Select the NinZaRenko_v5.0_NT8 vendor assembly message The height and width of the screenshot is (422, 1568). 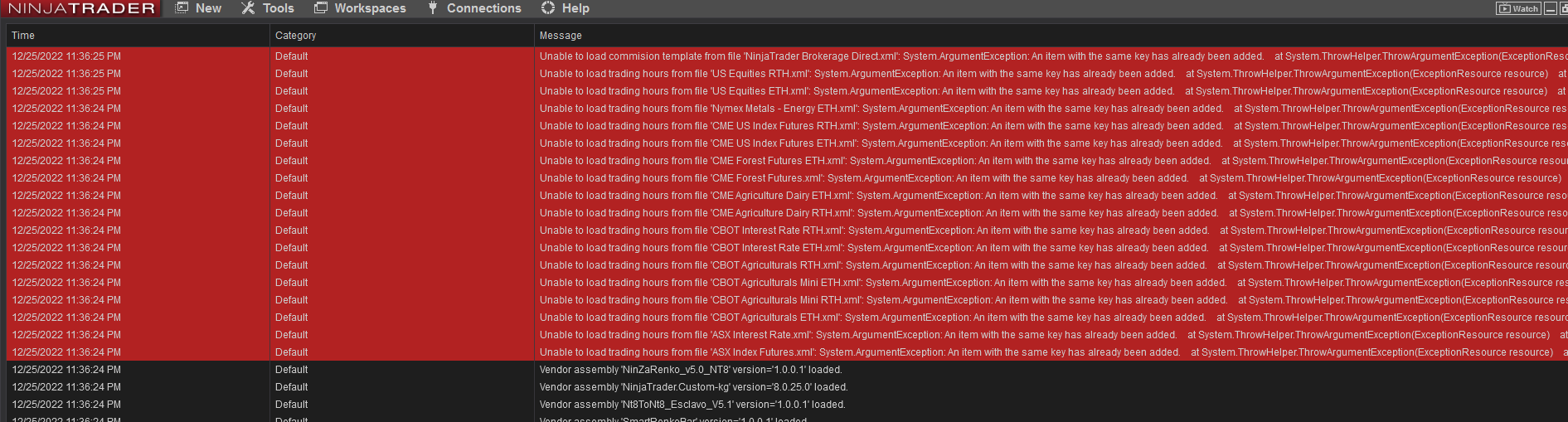(x=691, y=370)
